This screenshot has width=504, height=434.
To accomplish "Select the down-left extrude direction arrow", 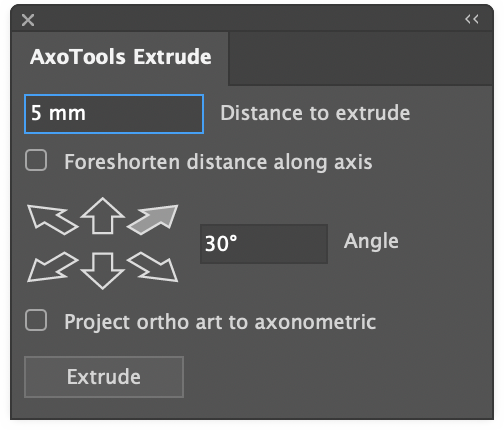I will pyautogui.click(x=52, y=267).
